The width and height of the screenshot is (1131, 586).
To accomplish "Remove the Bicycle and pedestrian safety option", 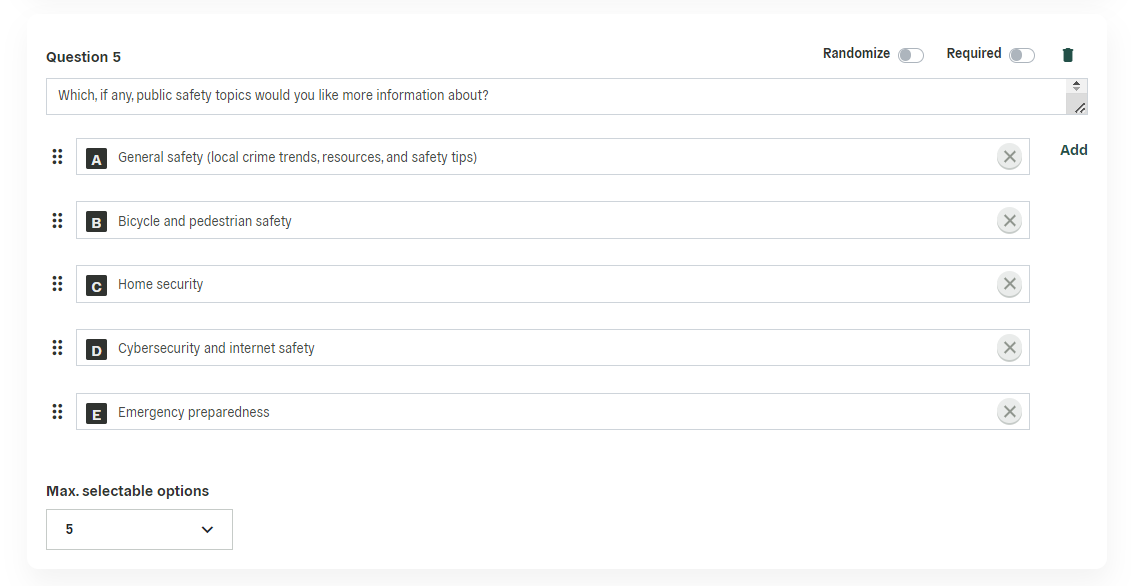I will (1009, 221).
